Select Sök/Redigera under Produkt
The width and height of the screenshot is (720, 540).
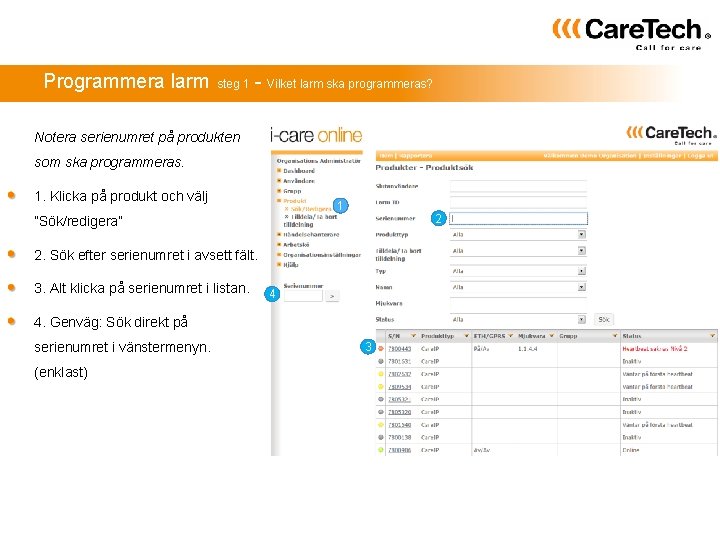point(311,209)
